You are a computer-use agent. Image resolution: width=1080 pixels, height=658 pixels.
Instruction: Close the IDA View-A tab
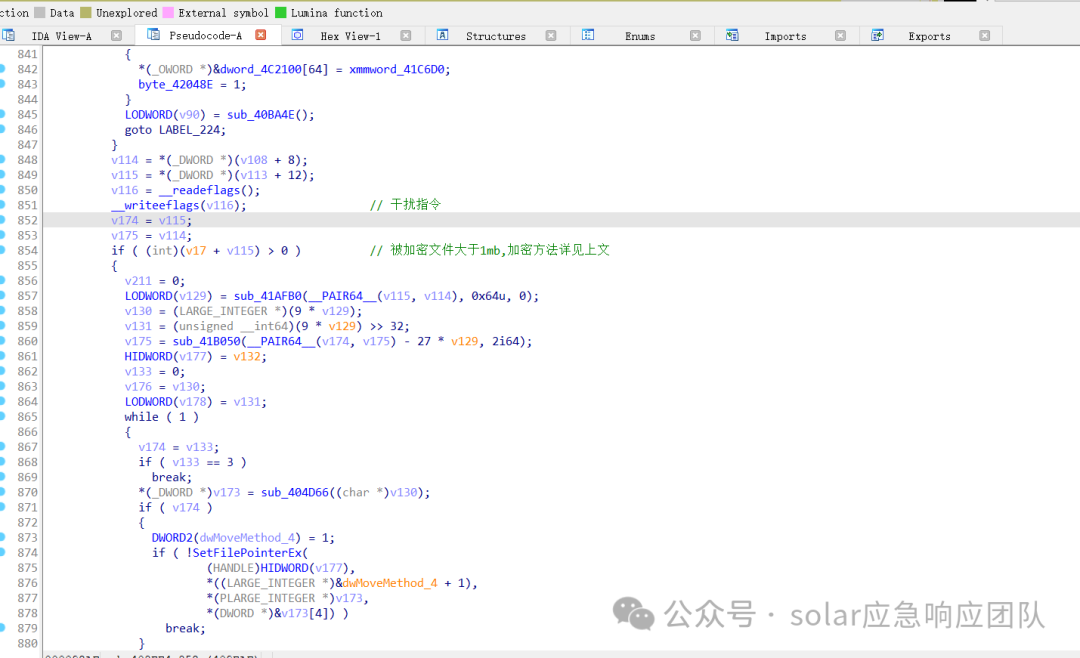tap(116, 36)
